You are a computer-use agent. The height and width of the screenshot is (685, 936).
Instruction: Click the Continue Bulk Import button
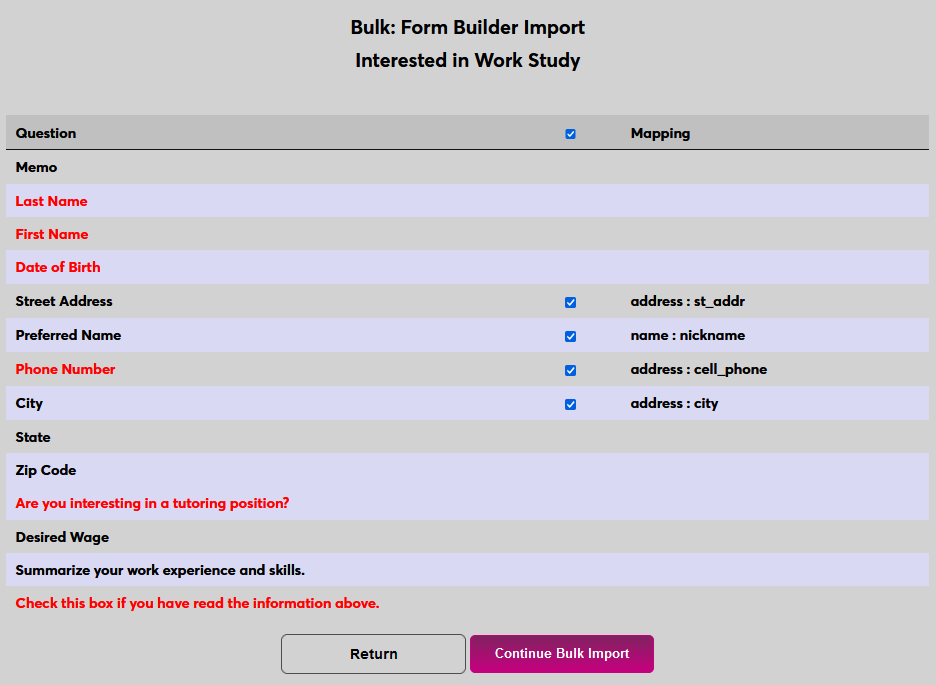(561, 653)
